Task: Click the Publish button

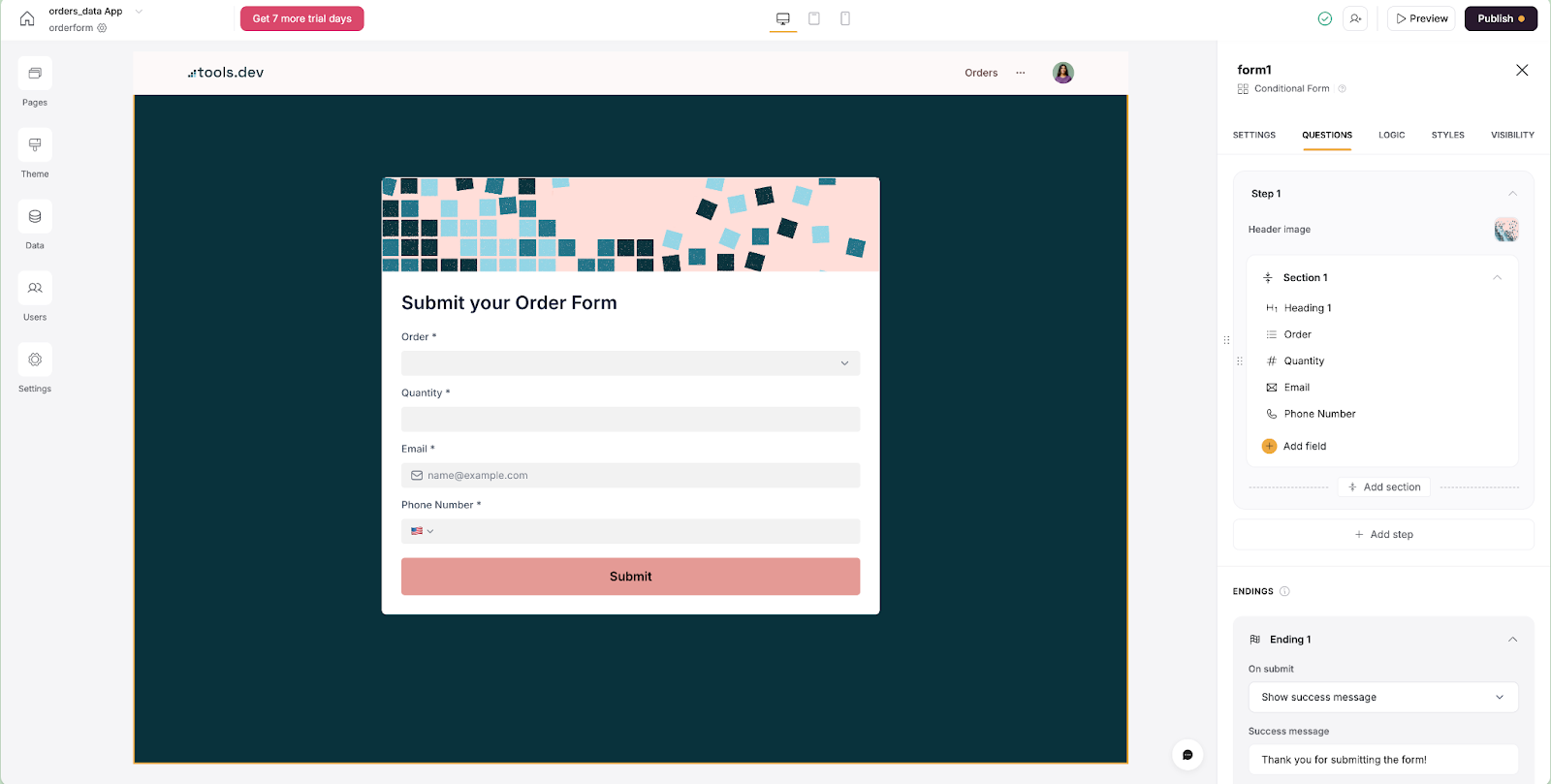Action: pos(1500,18)
